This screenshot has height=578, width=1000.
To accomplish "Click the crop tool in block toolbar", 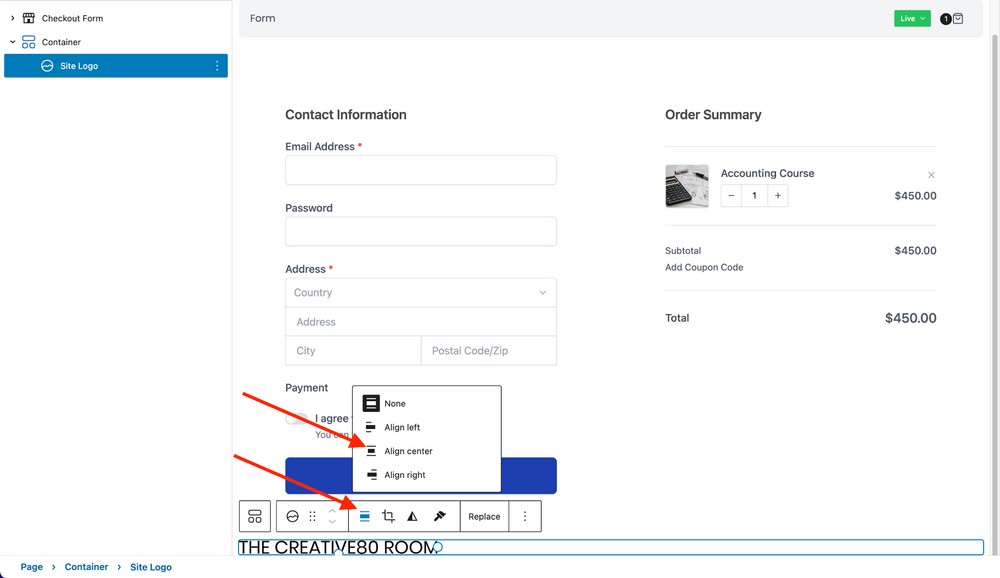I will pos(388,517).
